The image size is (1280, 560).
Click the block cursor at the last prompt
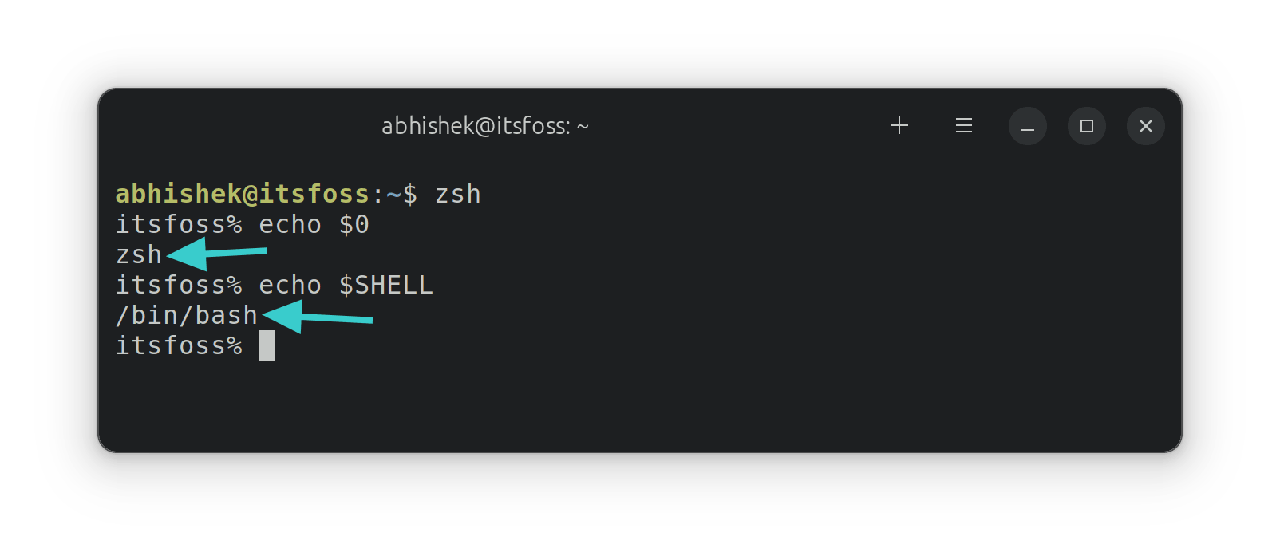[x=267, y=346]
